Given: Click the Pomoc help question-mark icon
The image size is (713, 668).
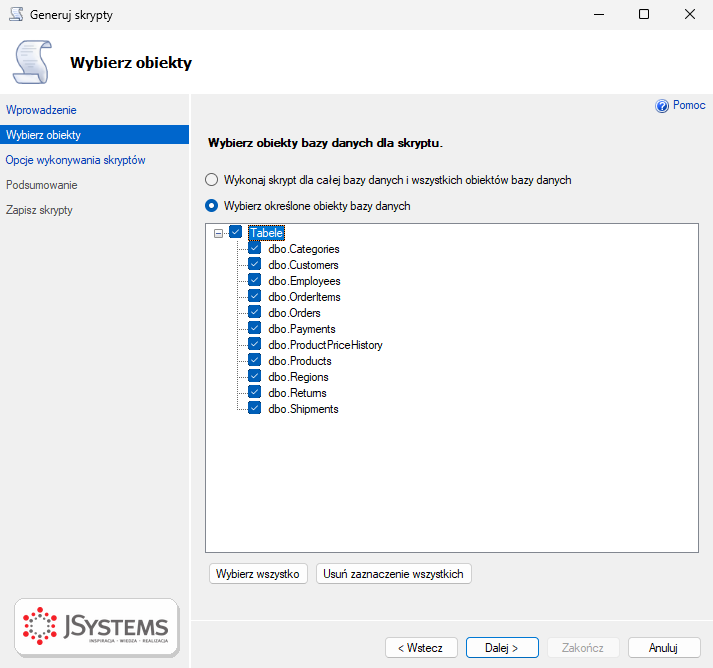Looking at the screenshot, I should coord(662,106).
